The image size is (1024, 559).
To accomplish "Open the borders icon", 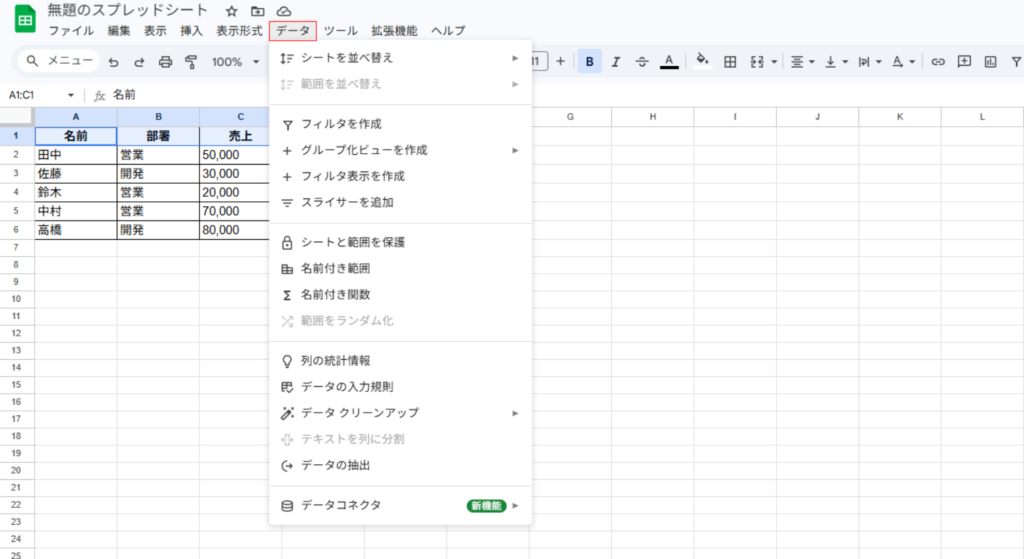I will (730, 61).
